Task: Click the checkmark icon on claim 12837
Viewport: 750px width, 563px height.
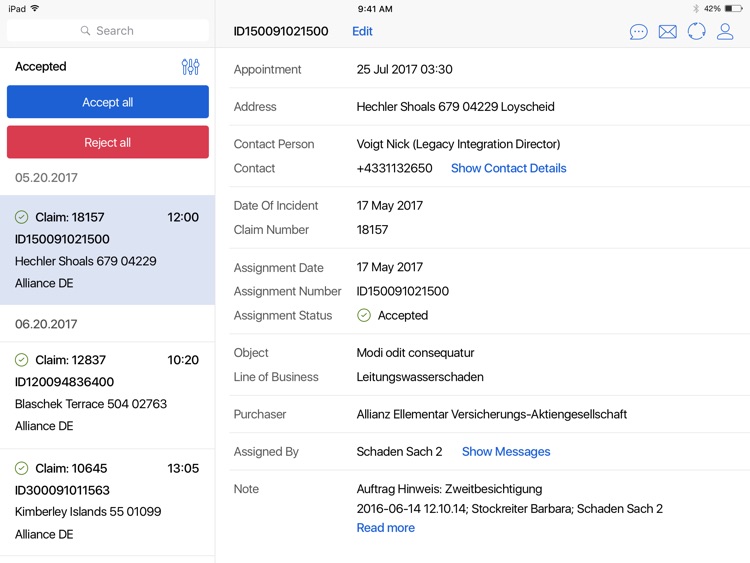Action: [22, 360]
